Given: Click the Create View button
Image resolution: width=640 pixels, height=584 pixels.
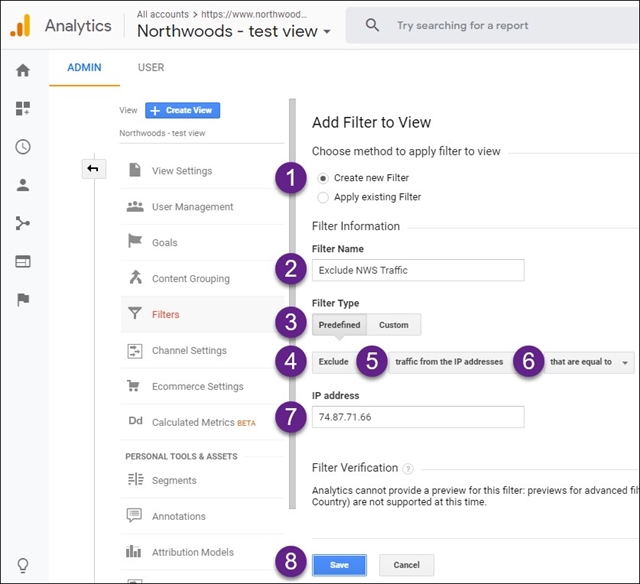Looking at the screenshot, I should pyautogui.click(x=182, y=110).
